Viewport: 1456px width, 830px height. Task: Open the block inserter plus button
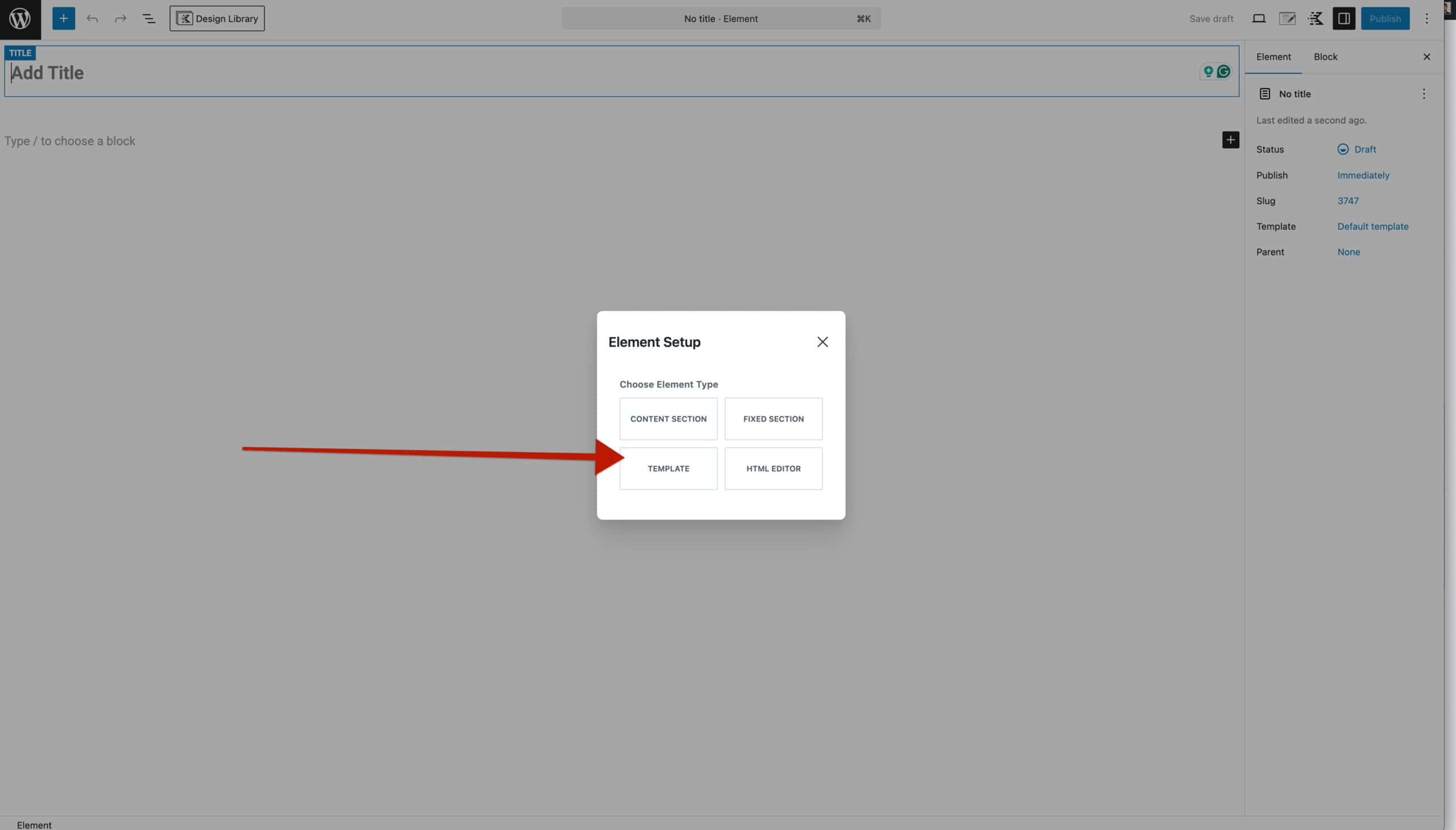[x=63, y=19]
